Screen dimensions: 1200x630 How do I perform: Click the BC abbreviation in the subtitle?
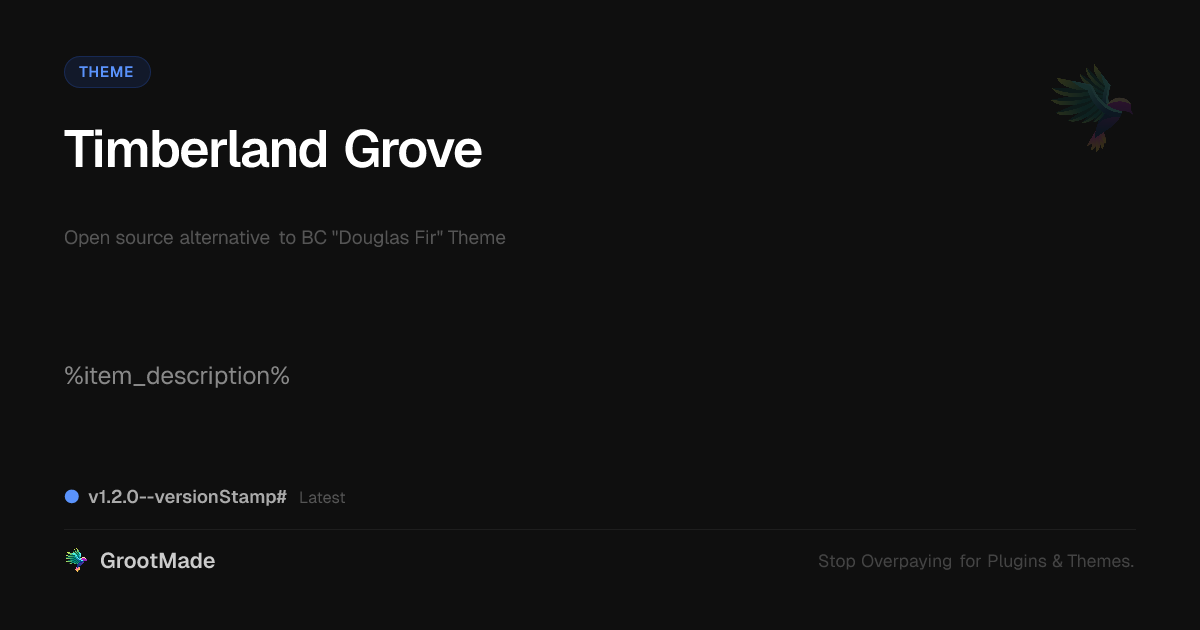(x=314, y=238)
